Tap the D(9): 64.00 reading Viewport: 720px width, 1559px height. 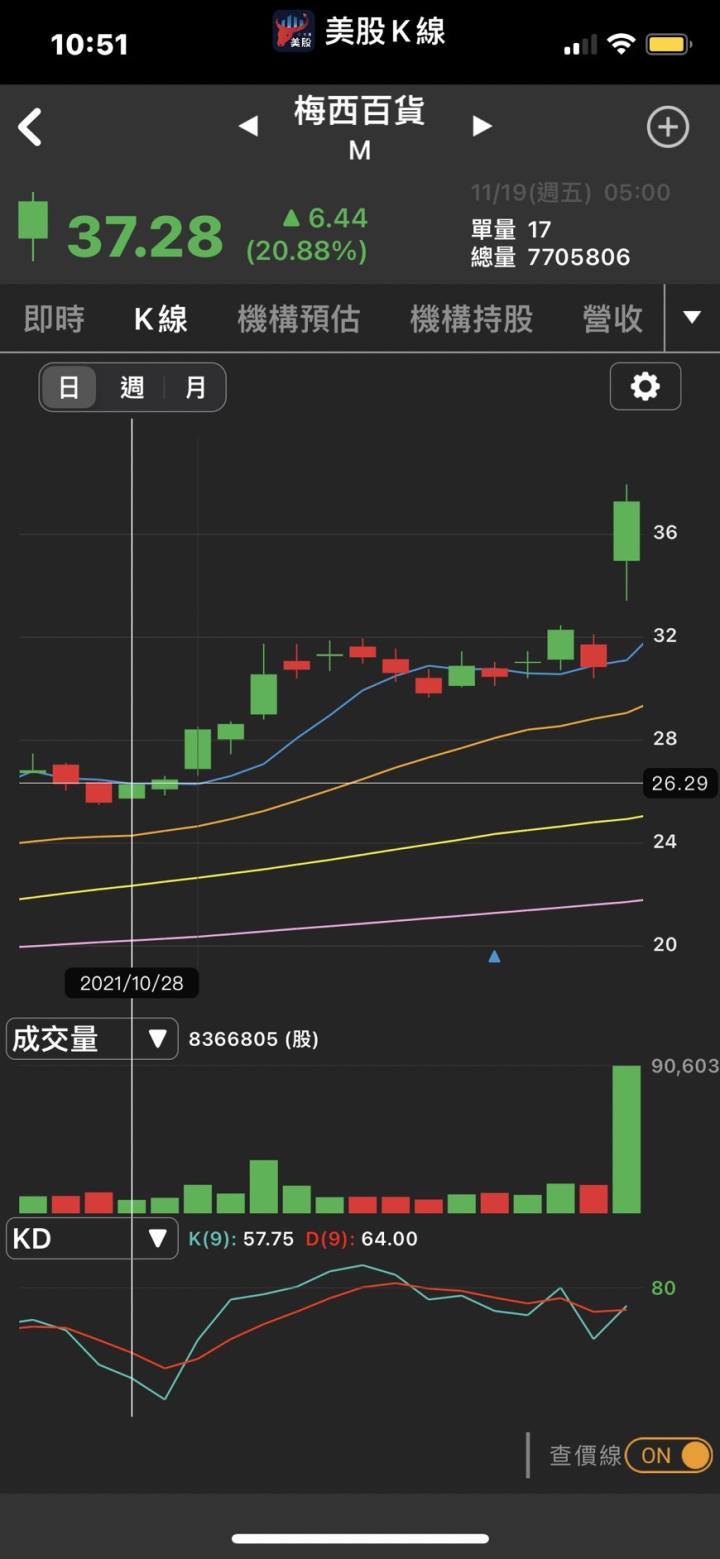(x=362, y=1239)
